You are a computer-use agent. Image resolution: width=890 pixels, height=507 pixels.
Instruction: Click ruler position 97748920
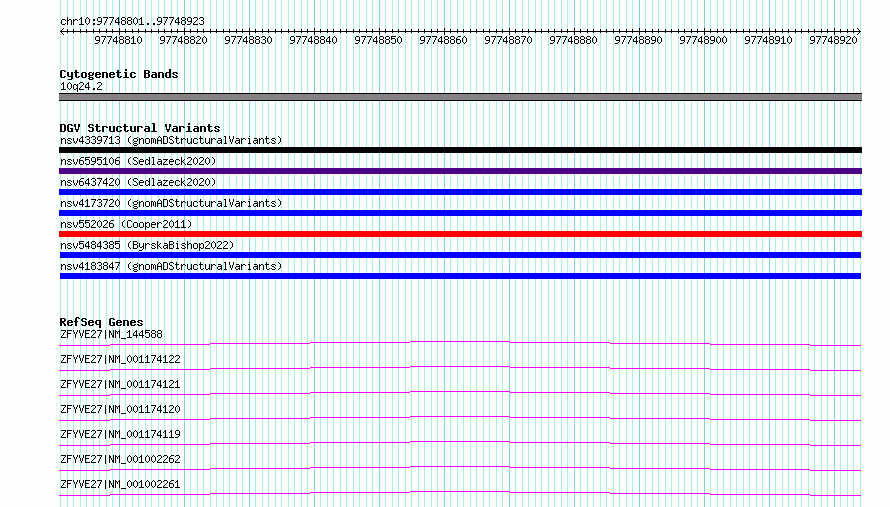click(x=833, y=40)
